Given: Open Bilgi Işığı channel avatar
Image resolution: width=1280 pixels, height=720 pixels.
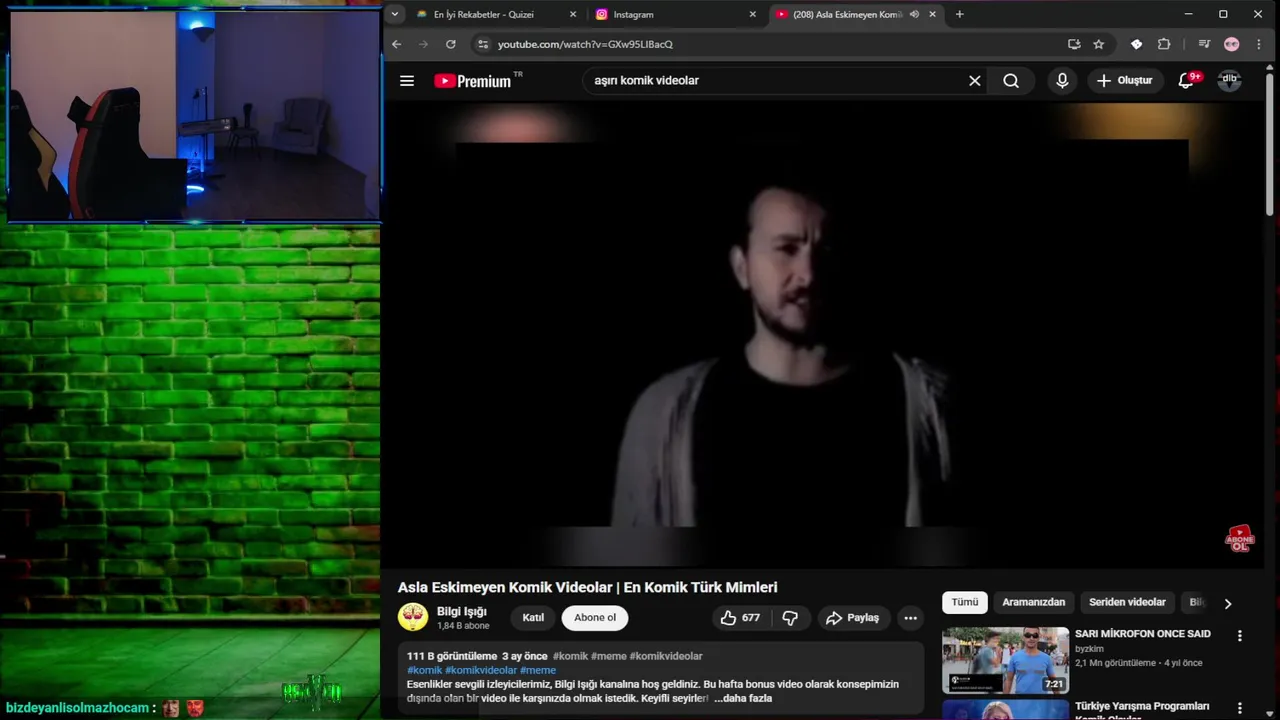Looking at the screenshot, I should click(413, 617).
